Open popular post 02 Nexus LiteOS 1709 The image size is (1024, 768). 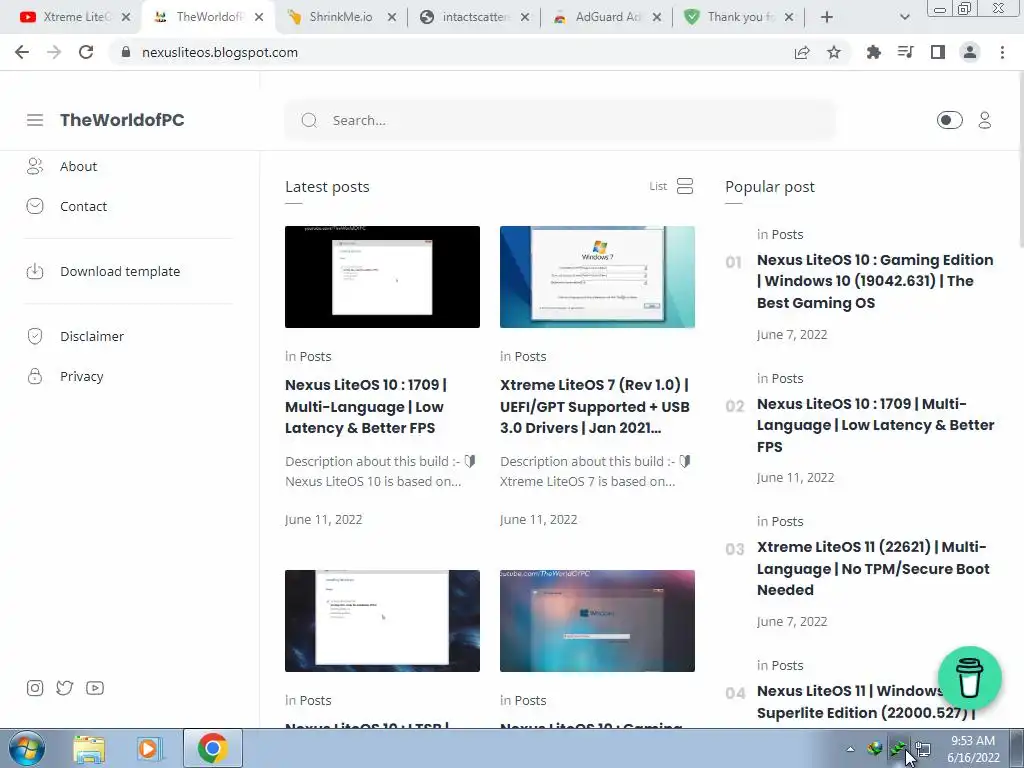click(x=876, y=425)
